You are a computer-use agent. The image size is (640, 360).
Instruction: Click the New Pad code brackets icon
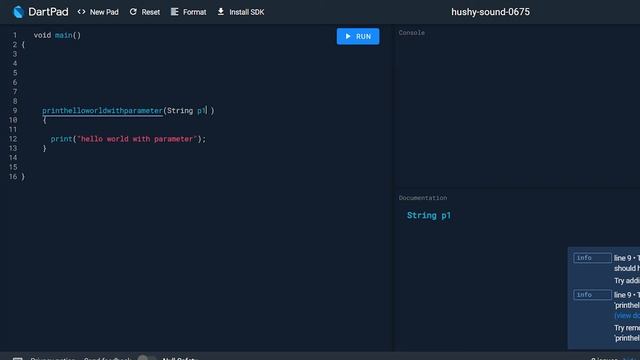coord(81,12)
